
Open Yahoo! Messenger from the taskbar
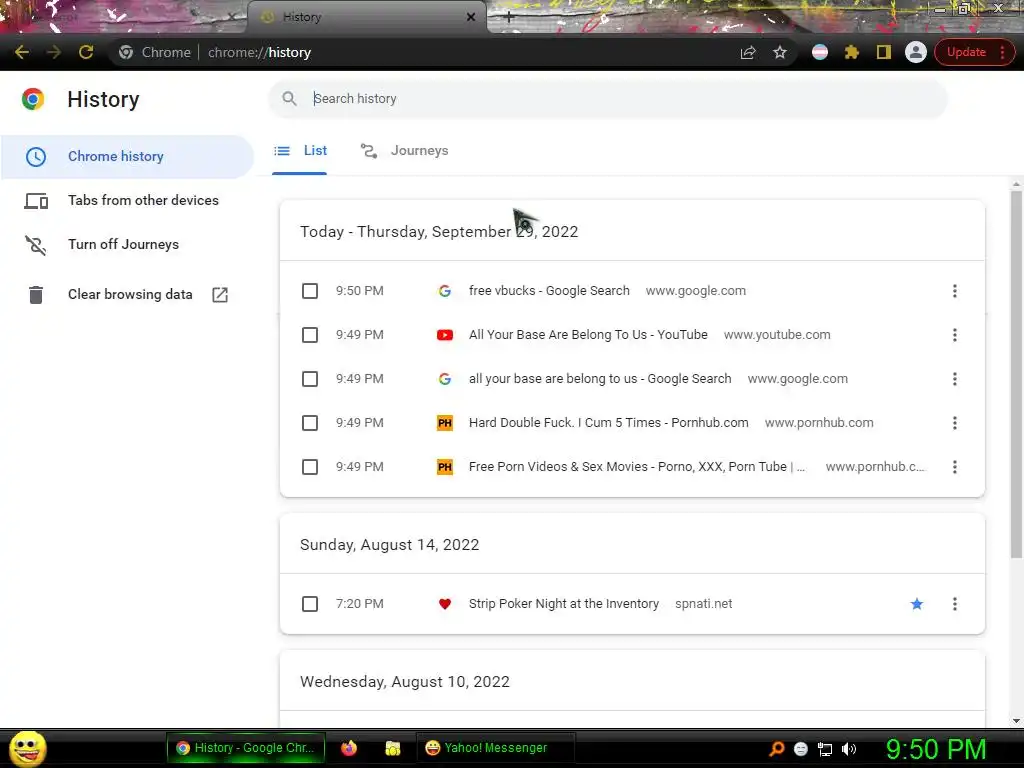pos(496,748)
